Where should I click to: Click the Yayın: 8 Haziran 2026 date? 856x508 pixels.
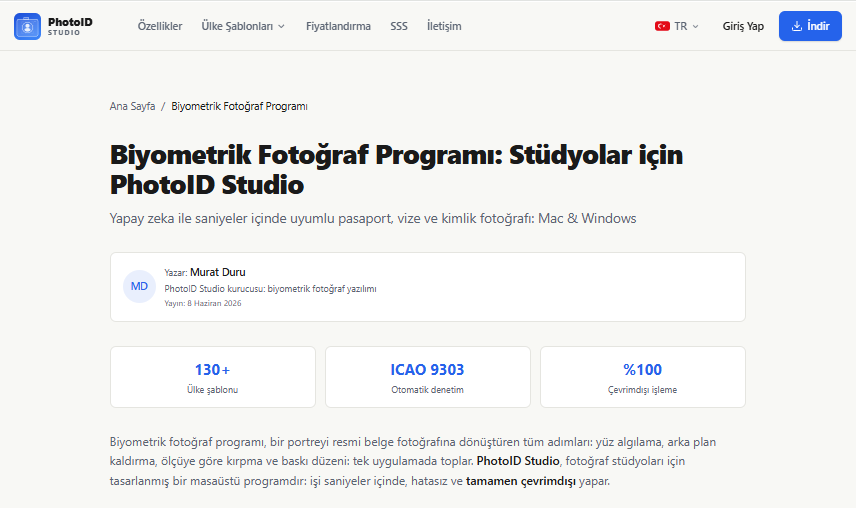203,303
